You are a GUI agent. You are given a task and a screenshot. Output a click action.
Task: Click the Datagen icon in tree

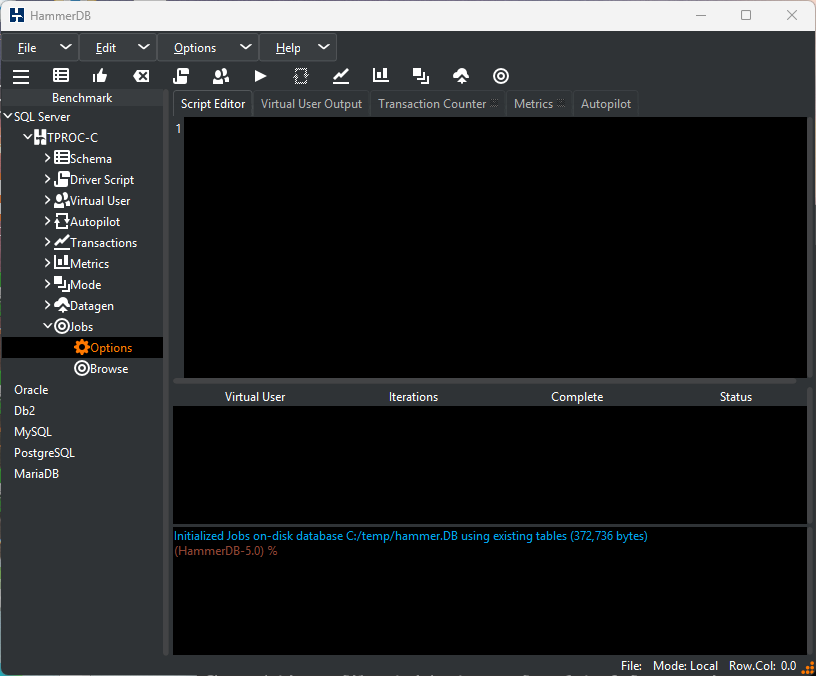[x=62, y=305]
